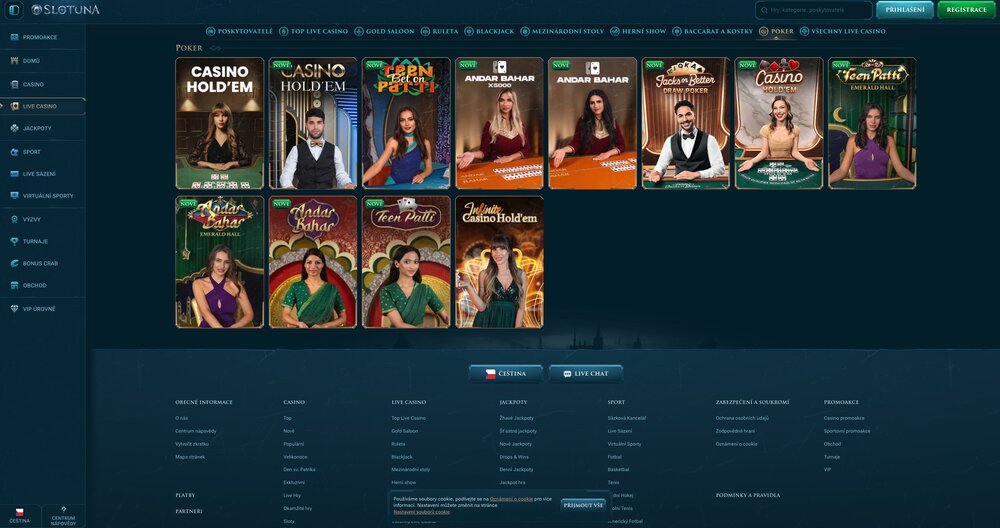Viewport: 1000px width, 528px height.
Task: Open the Andar Bahar Emerald Hall game
Action: click(219, 262)
